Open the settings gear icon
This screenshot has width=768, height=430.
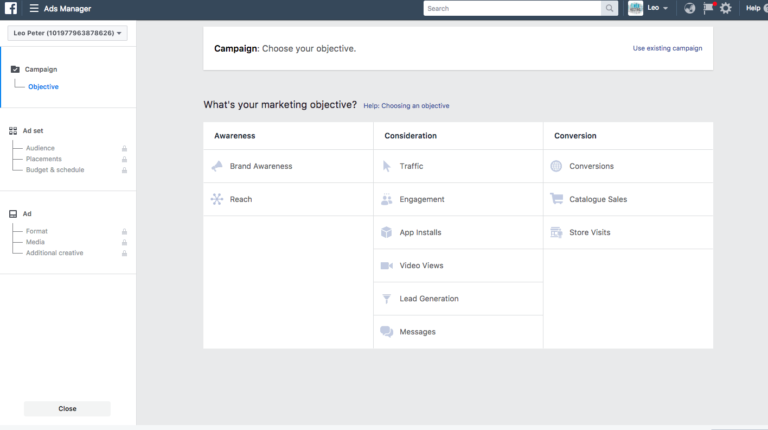[726, 8]
